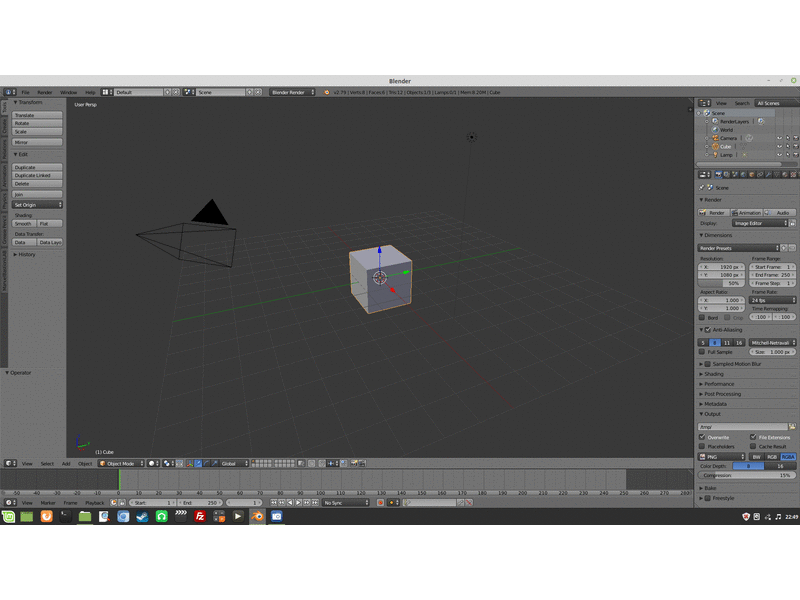Open the 24 fps frame rate dropdown

point(772,301)
